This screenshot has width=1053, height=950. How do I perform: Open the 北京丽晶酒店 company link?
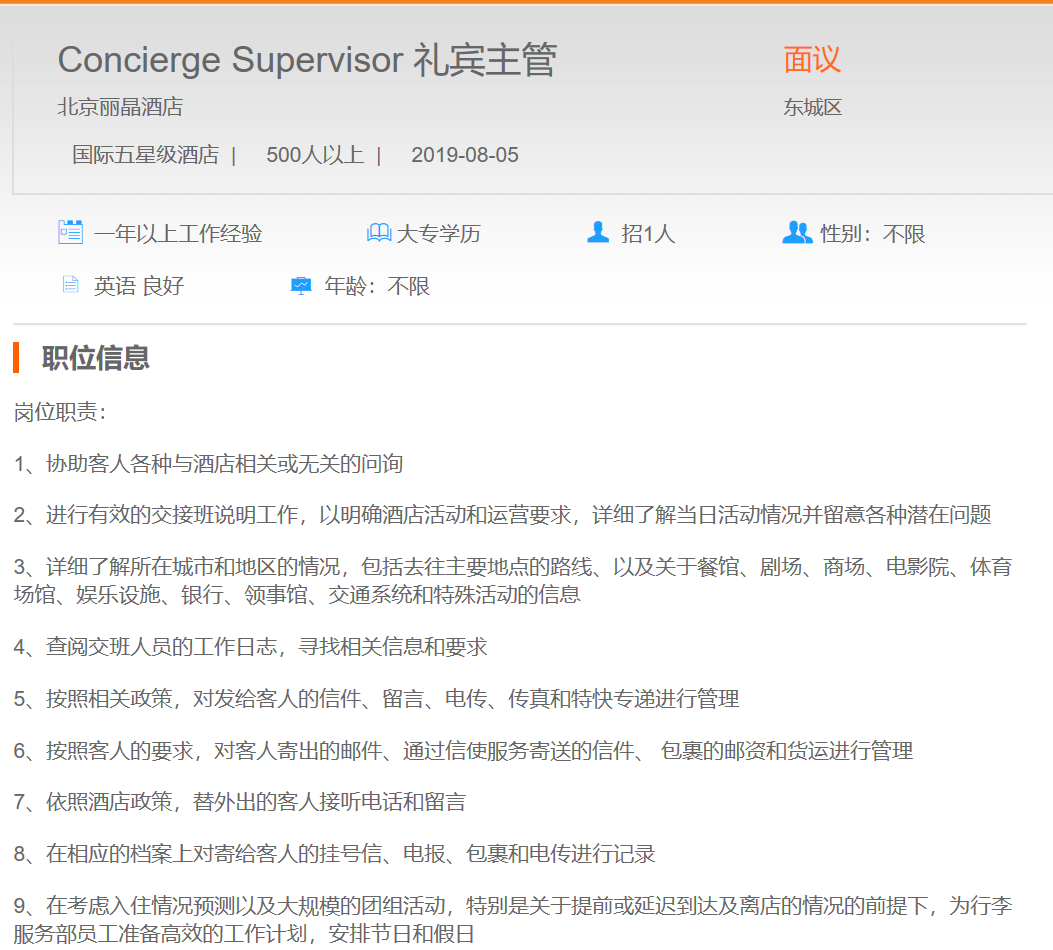120,107
